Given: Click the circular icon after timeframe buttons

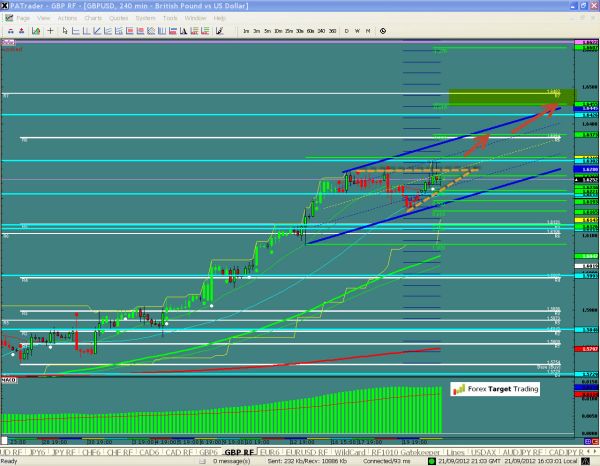Looking at the screenshot, I should [384, 32].
